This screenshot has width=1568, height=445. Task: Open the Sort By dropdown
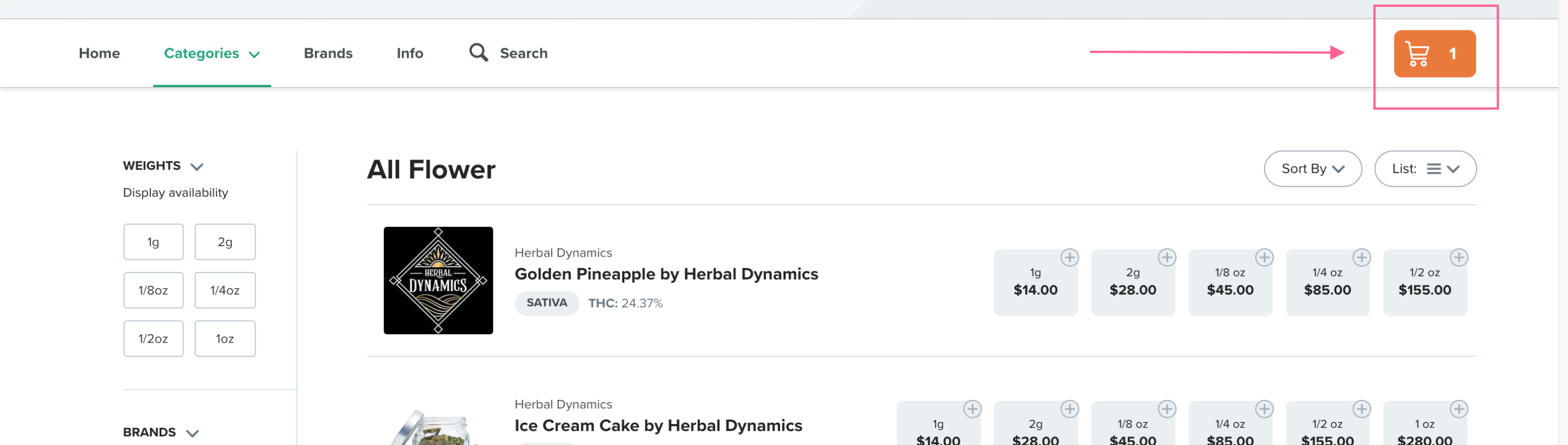pos(1313,169)
